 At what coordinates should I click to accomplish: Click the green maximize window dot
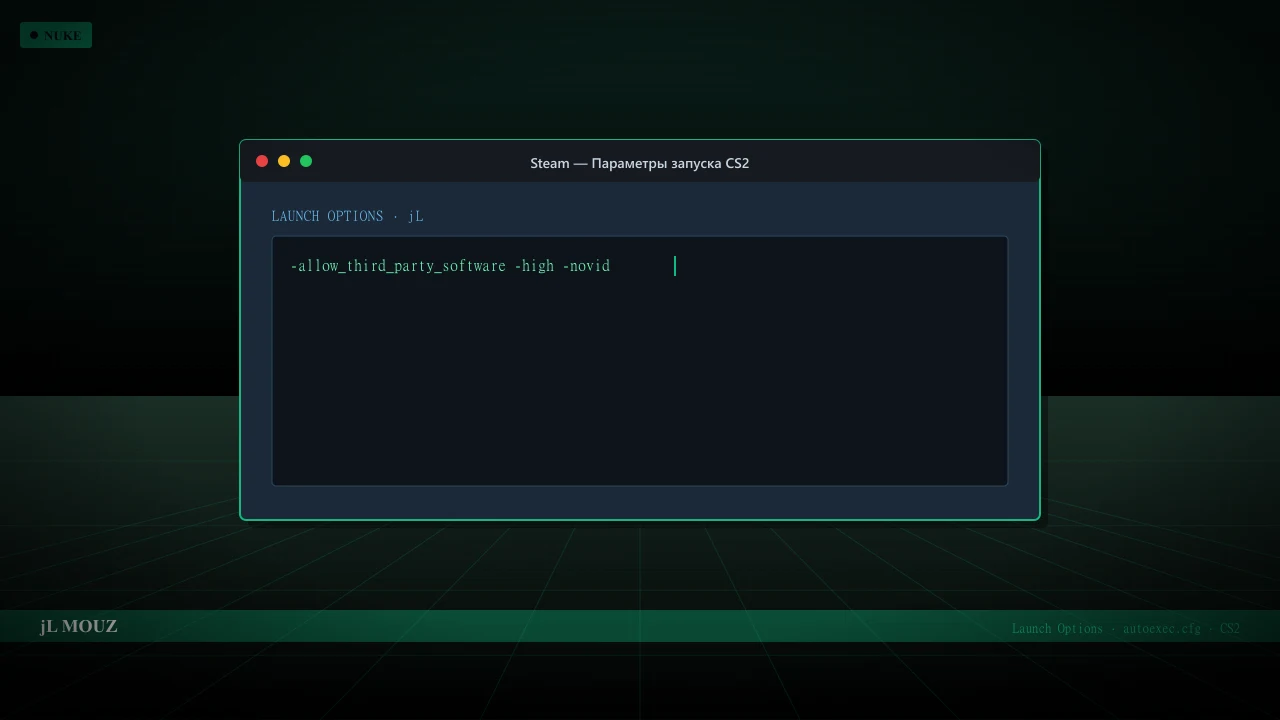[x=306, y=161]
